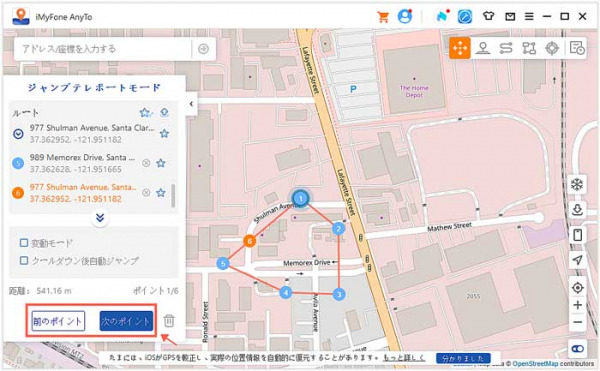Viewport: 600px width, 371px height.
Task: Toggle the switch at map bottom right
Action: coord(577,348)
